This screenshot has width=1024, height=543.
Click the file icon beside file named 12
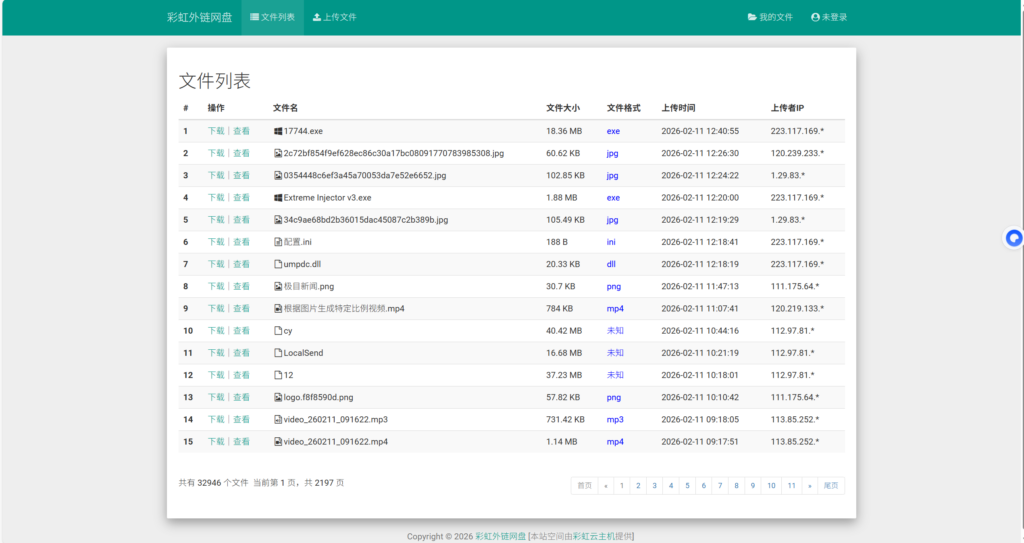point(278,376)
